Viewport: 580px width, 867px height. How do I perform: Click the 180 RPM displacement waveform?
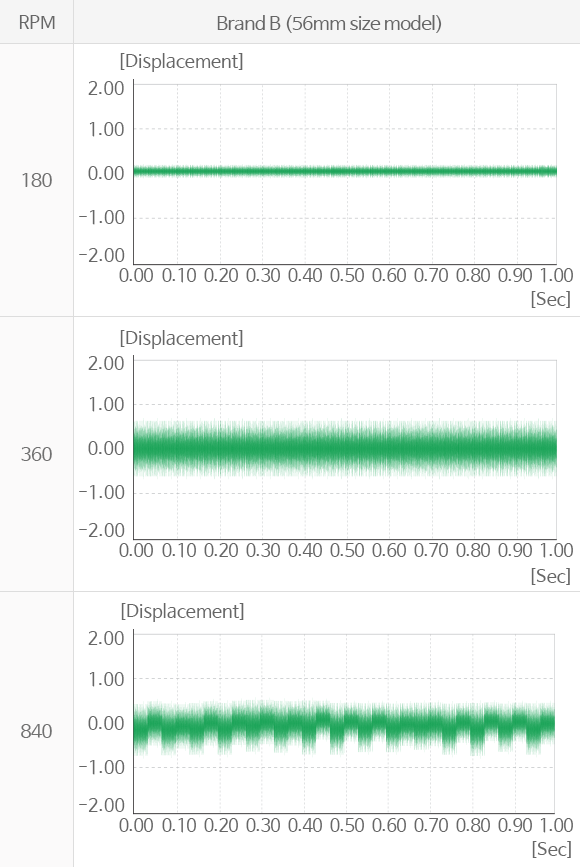(x=345, y=171)
